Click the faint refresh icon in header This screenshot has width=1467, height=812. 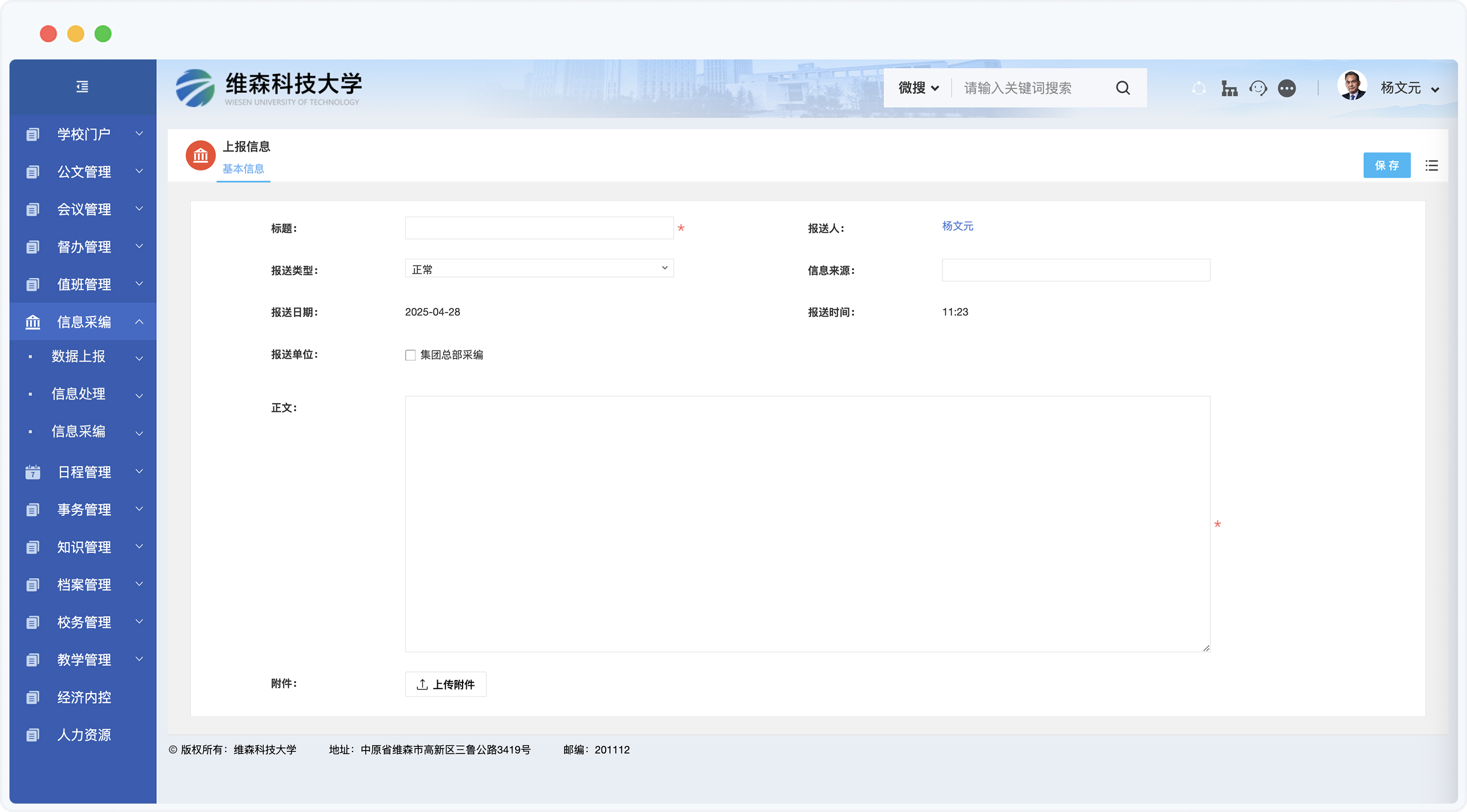point(1199,88)
